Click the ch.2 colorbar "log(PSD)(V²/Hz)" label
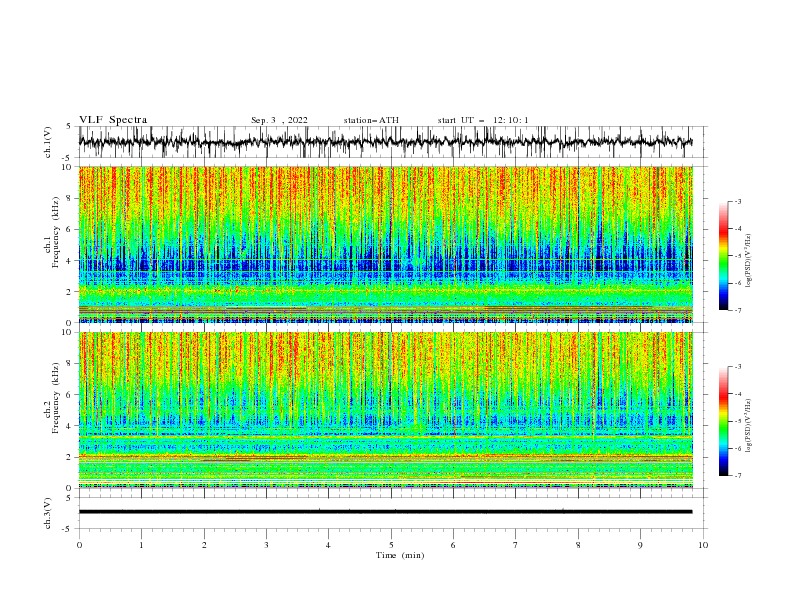The height and width of the screenshot is (612, 792). click(750, 425)
